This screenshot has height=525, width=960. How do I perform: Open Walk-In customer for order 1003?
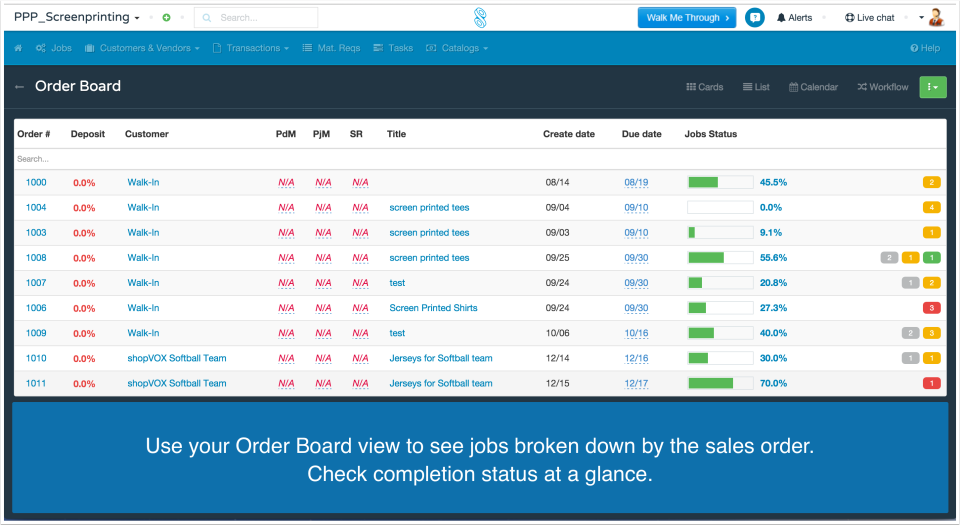[143, 233]
